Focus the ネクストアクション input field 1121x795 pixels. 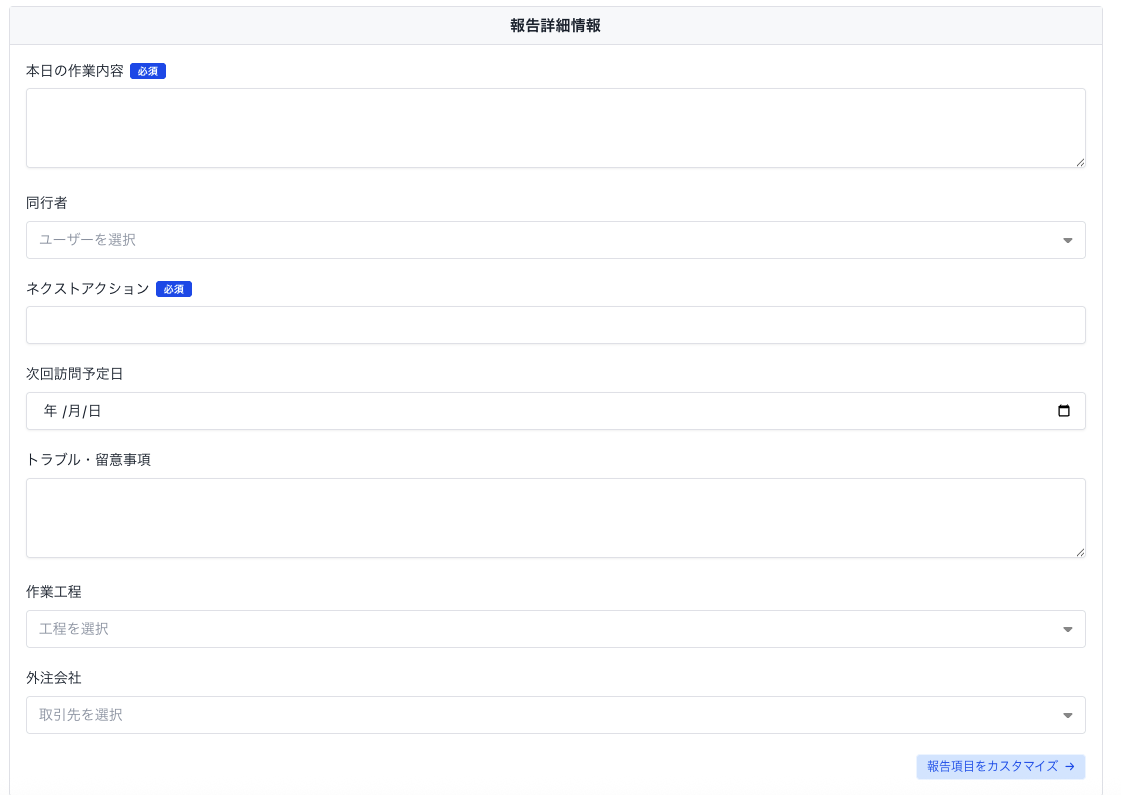pyautogui.click(x=555, y=325)
